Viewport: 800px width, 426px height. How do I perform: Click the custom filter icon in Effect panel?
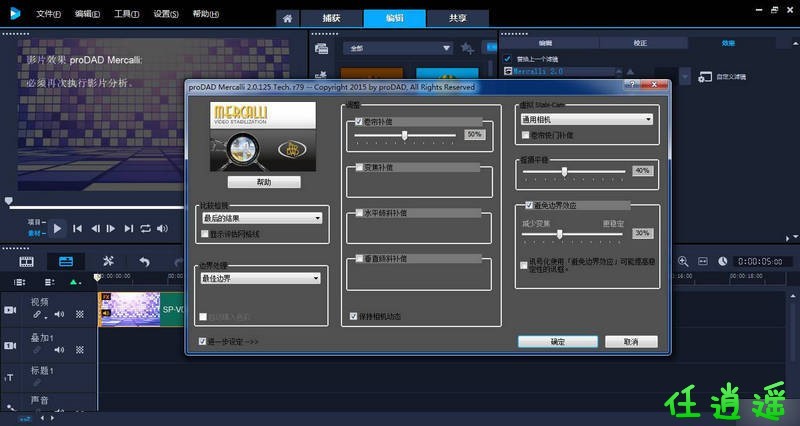tap(705, 77)
